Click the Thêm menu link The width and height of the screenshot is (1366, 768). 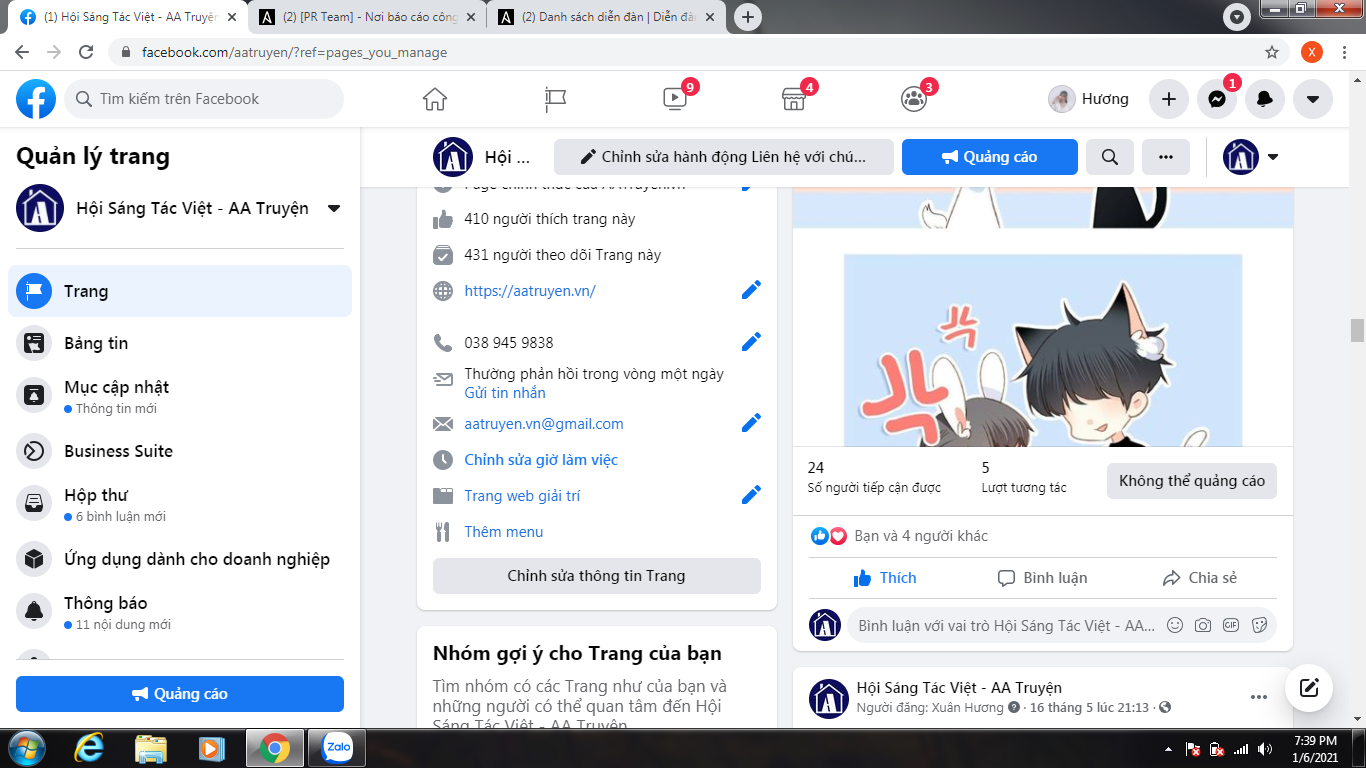(504, 532)
